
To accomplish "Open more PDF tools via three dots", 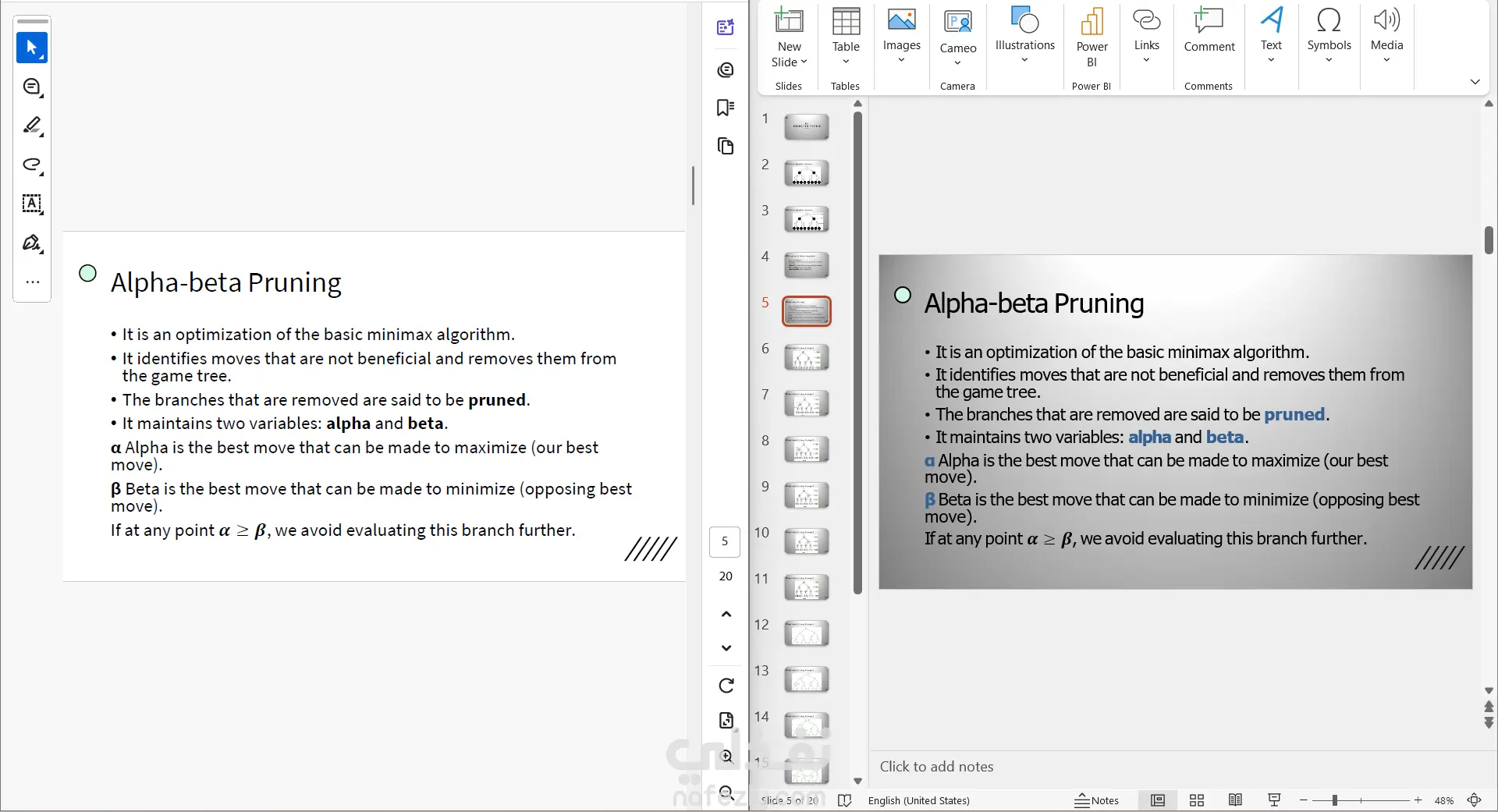I will 32,282.
